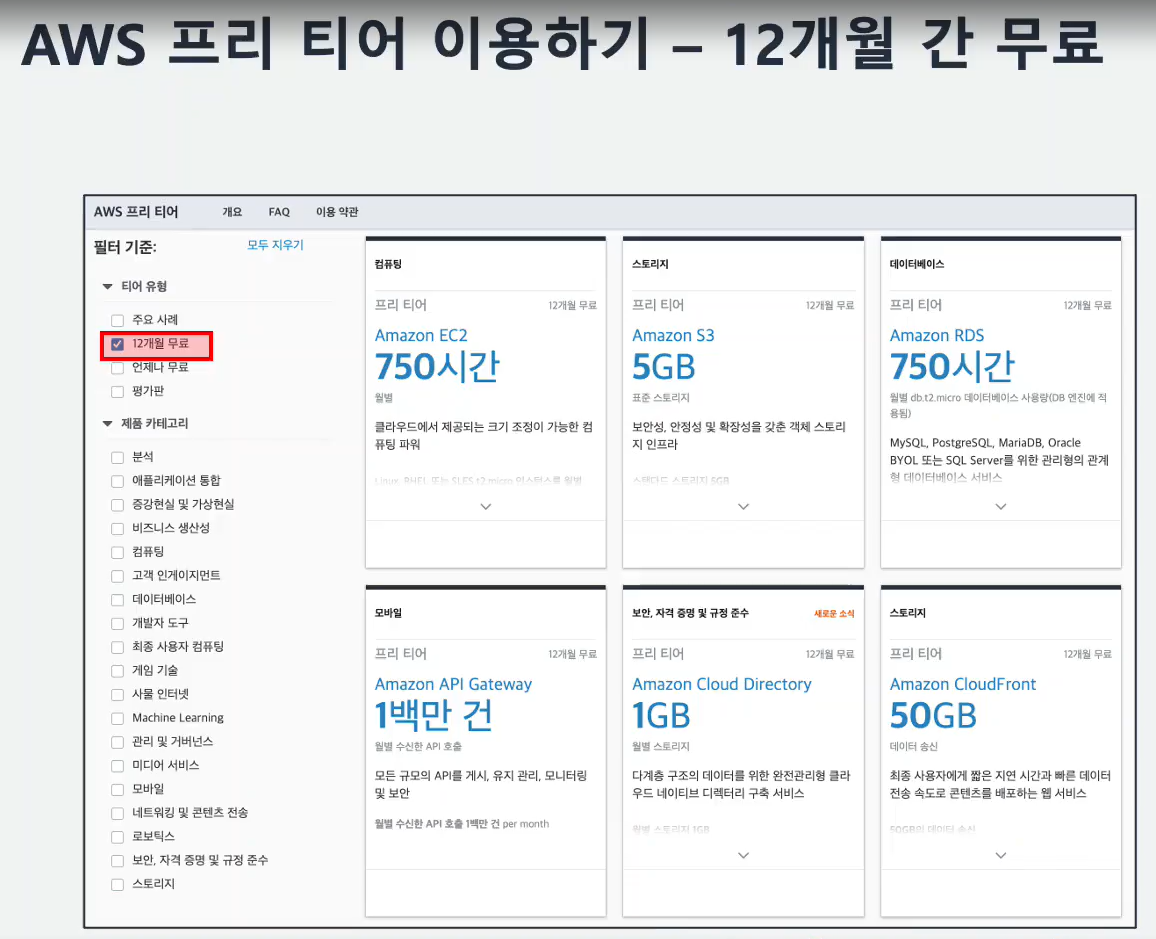The height and width of the screenshot is (939, 1156).
Task: Expand the Amazon S3 card details chevron
Action: 743,506
